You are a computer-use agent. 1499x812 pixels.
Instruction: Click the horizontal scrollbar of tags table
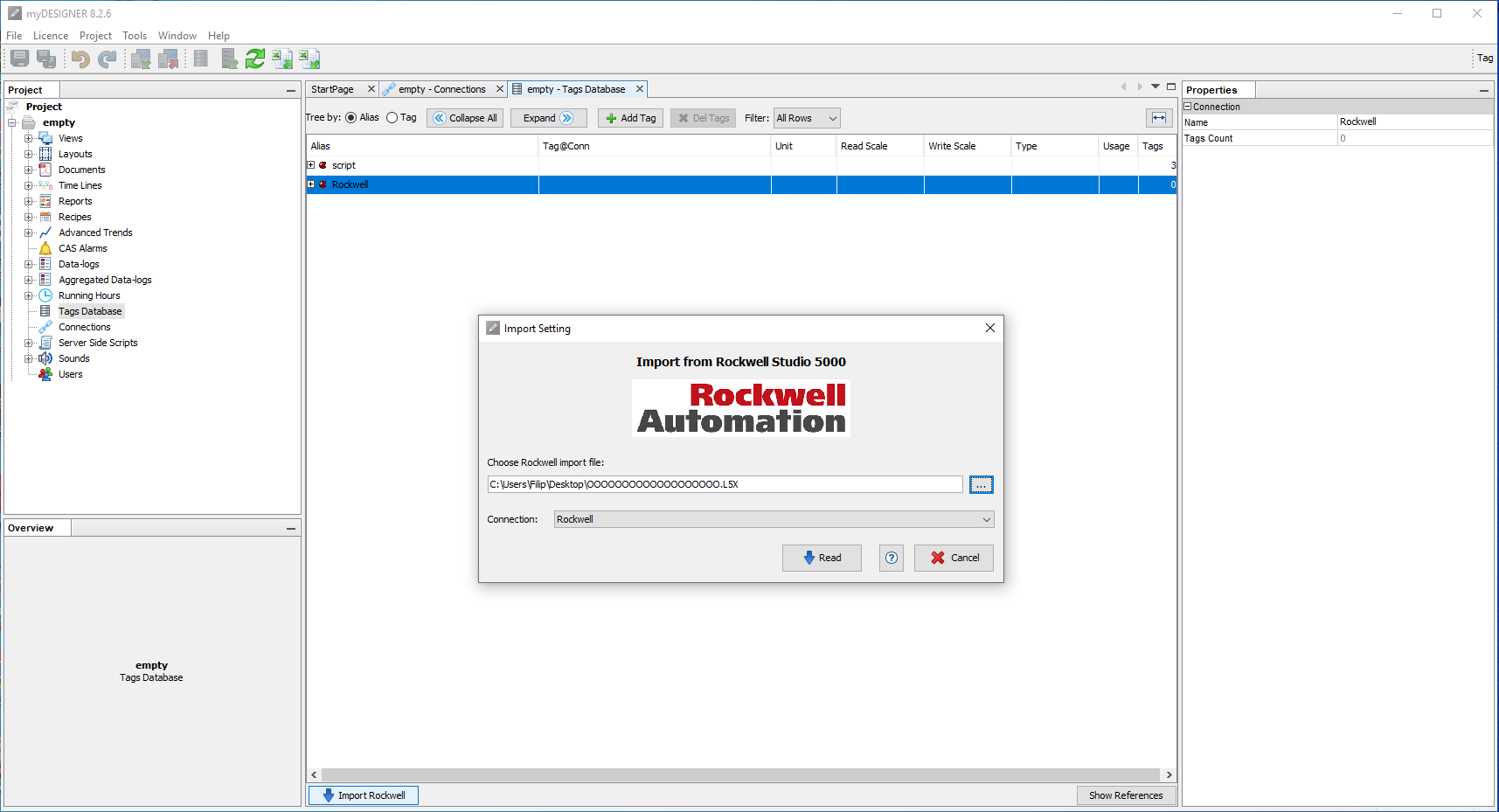(x=740, y=775)
